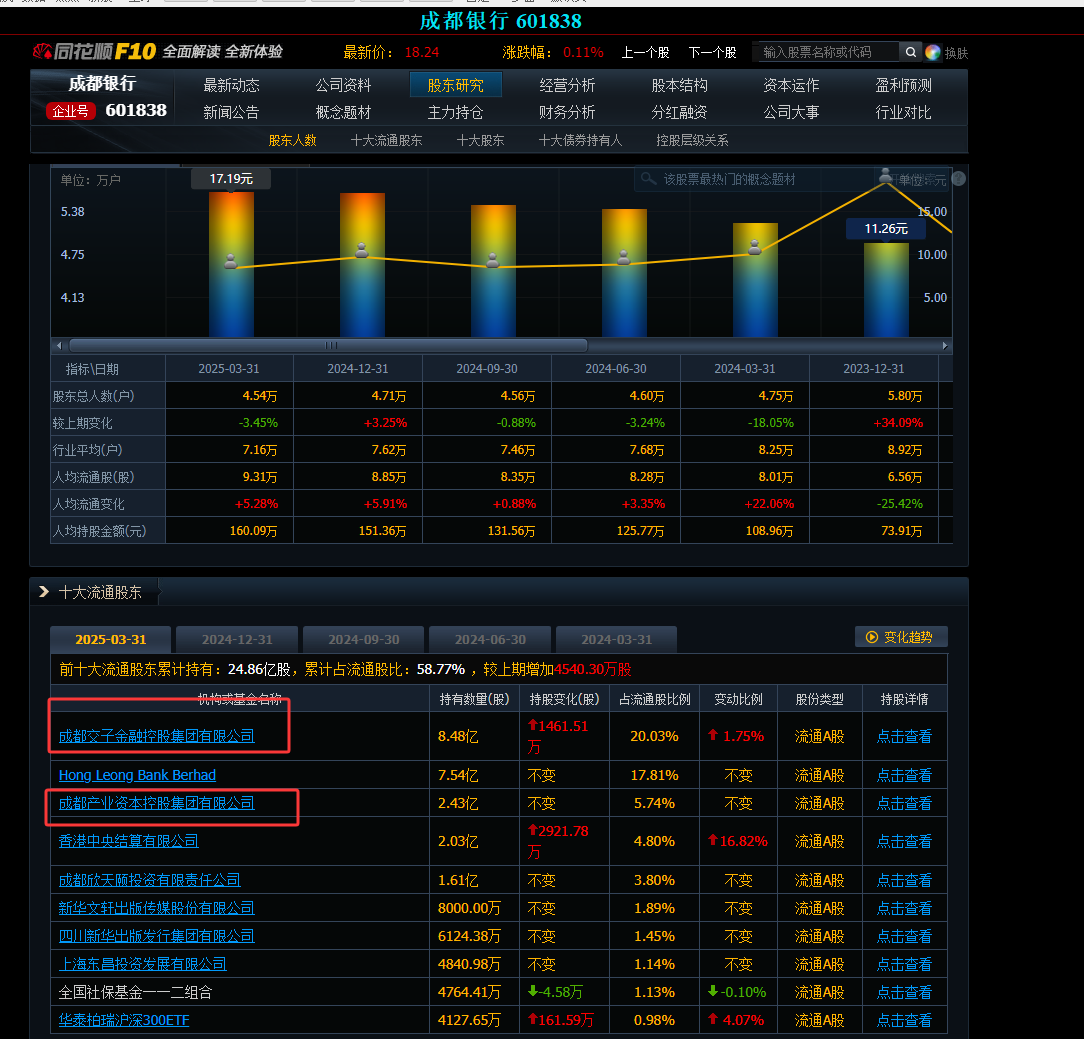Click the 换肤 skin color icon
Viewport: 1084px width, 1039px height.
(x=933, y=53)
